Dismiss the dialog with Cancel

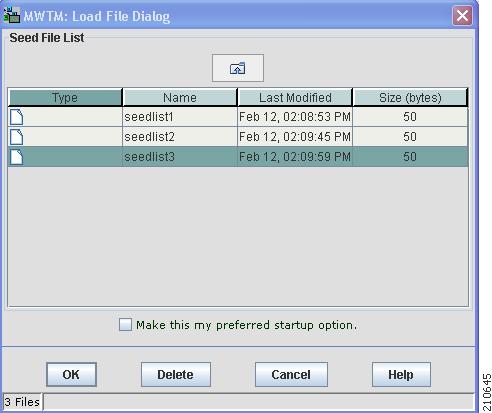(291, 375)
